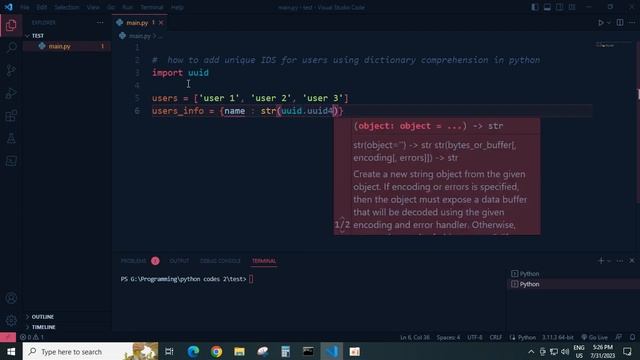Open the Run and Debug view

point(11,93)
